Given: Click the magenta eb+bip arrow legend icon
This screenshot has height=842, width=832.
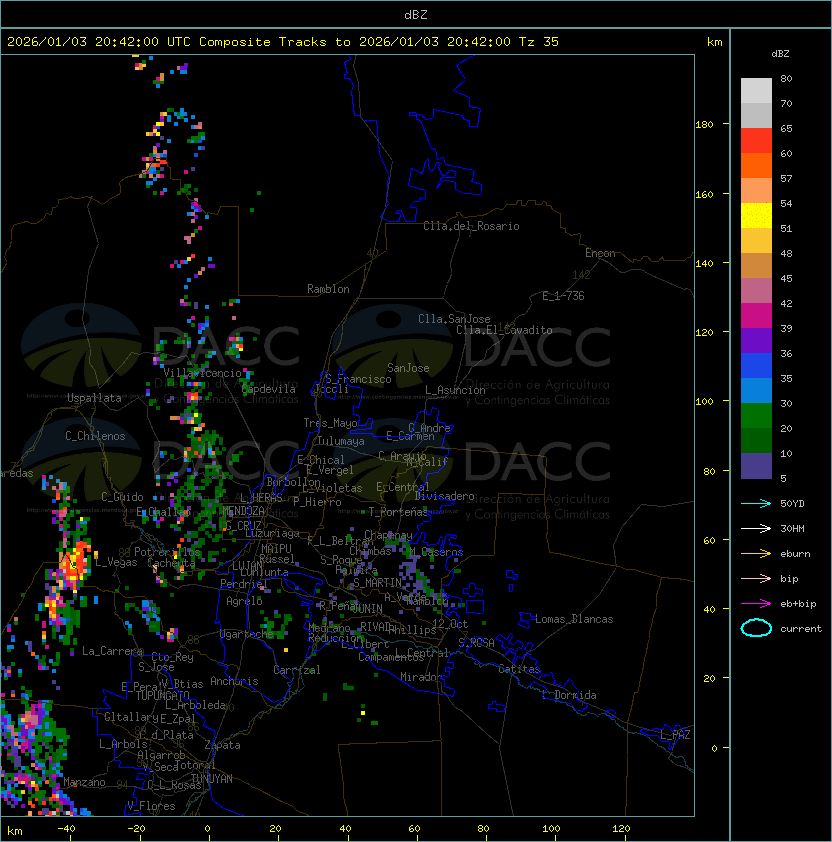Looking at the screenshot, I should pyautogui.click(x=756, y=604).
